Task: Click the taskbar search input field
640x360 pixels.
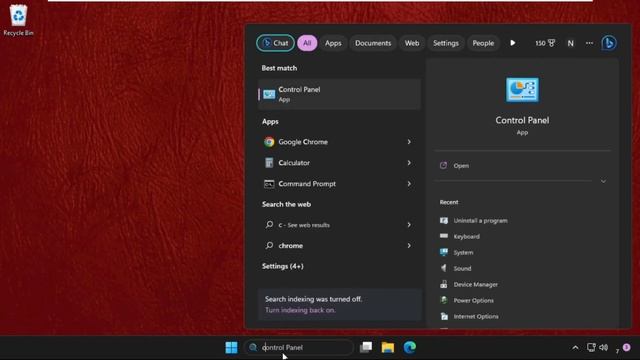Action: point(299,347)
